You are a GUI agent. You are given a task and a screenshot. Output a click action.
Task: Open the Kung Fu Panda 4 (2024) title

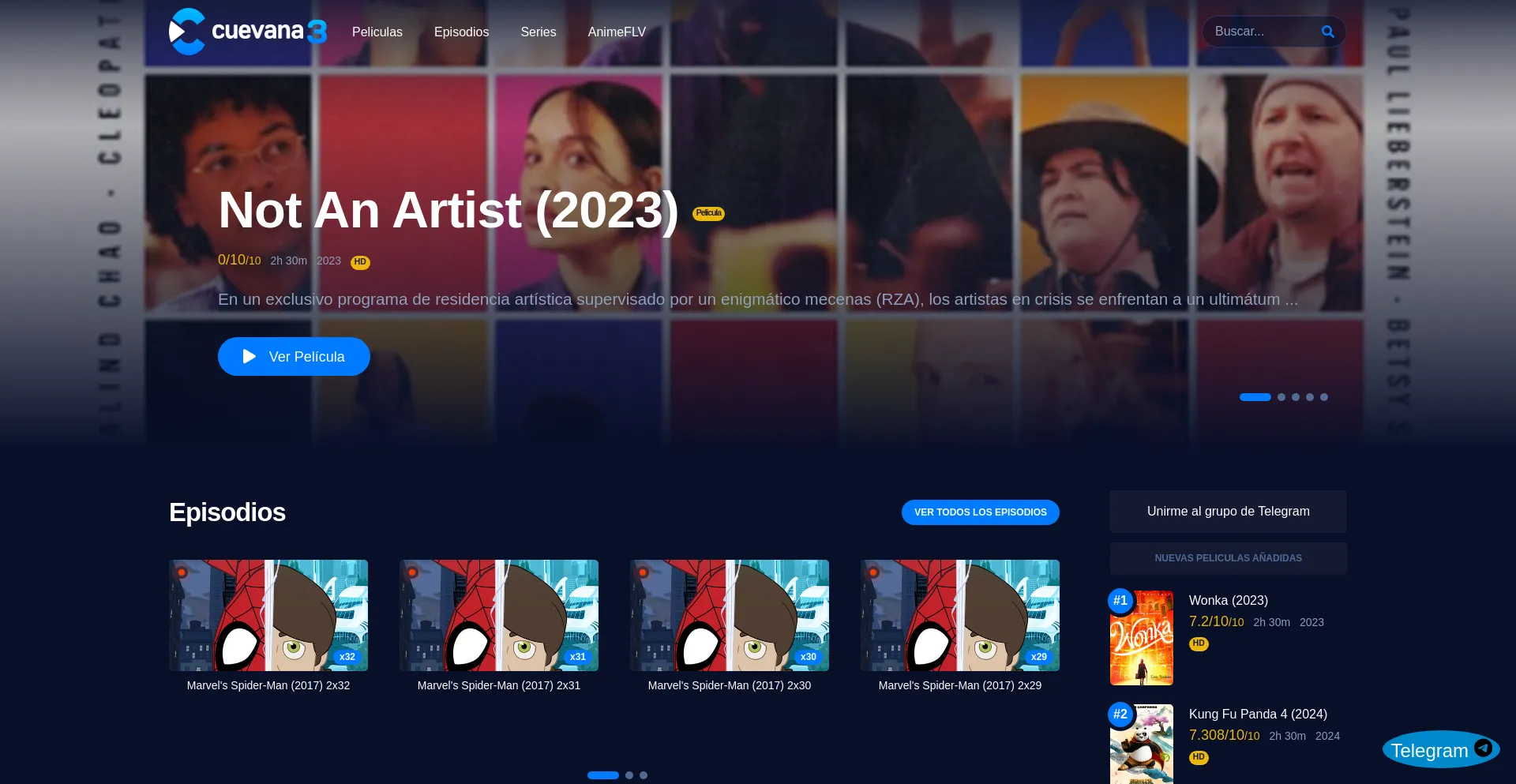[x=1258, y=715]
